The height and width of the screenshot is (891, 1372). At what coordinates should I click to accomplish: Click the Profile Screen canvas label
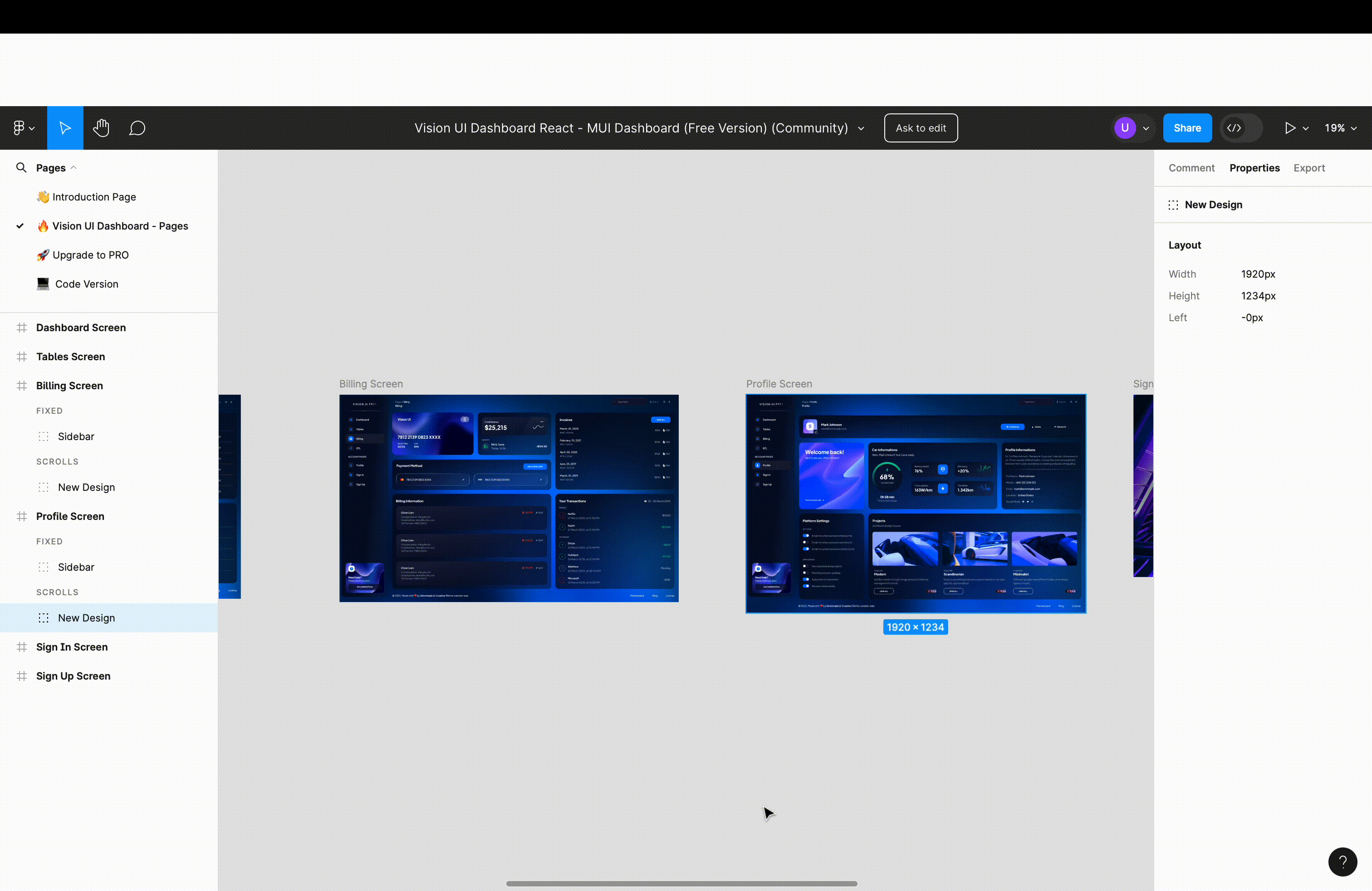[779, 384]
